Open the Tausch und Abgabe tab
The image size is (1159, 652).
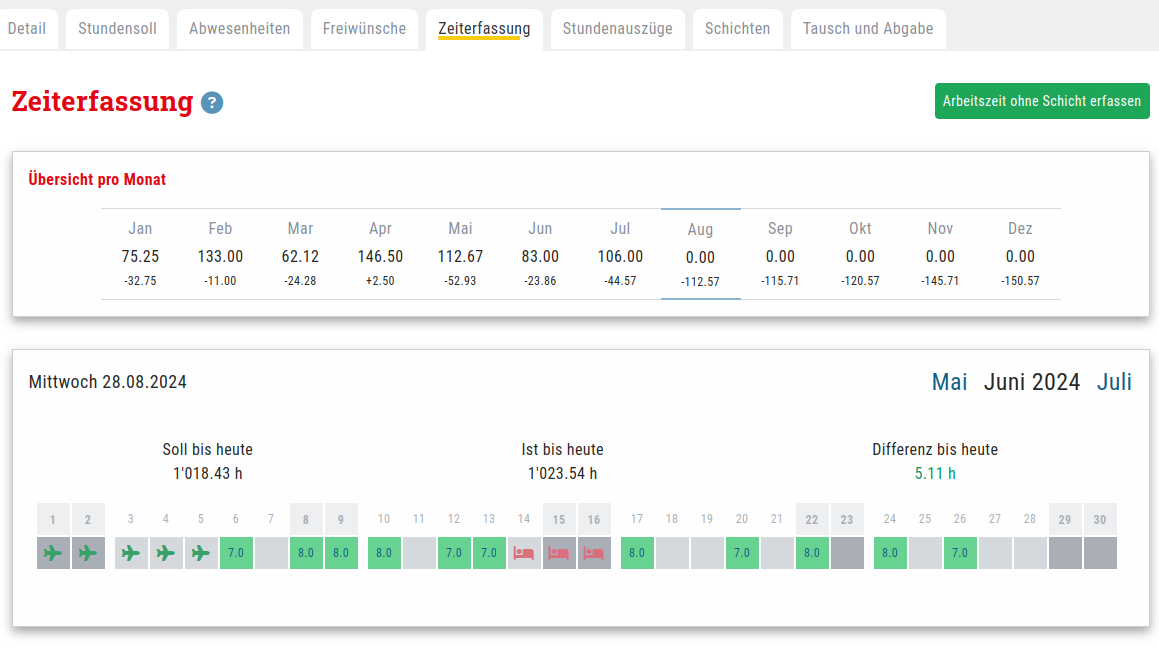pos(867,28)
